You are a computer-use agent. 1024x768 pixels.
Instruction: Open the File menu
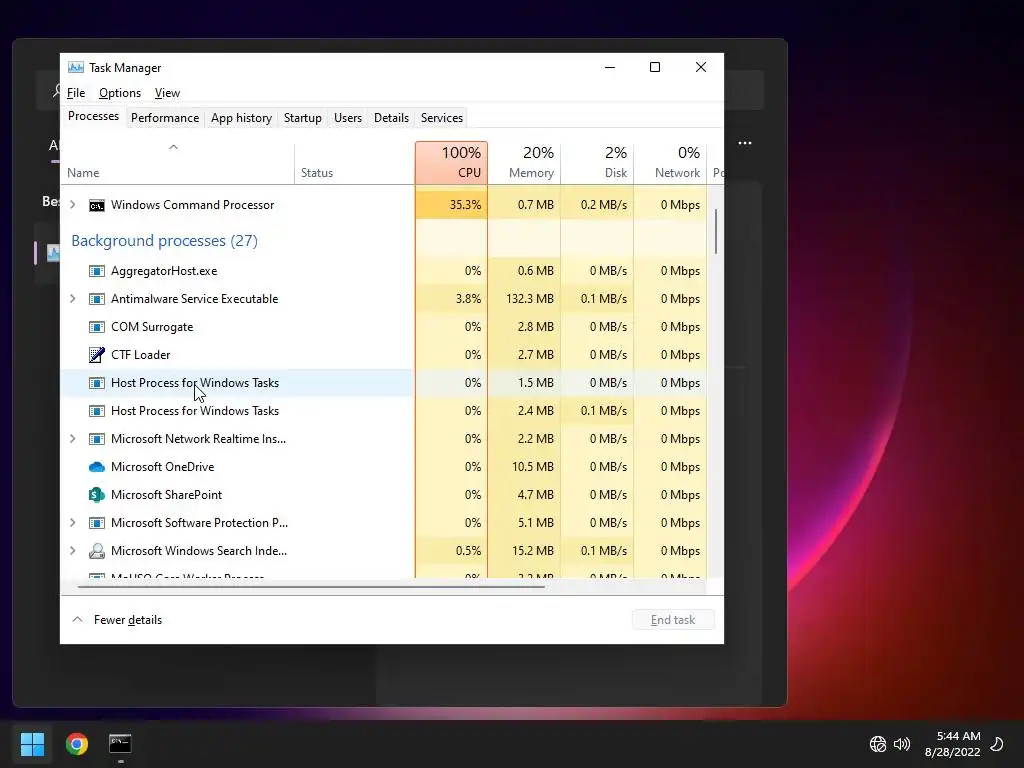click(x=76, y=93)
